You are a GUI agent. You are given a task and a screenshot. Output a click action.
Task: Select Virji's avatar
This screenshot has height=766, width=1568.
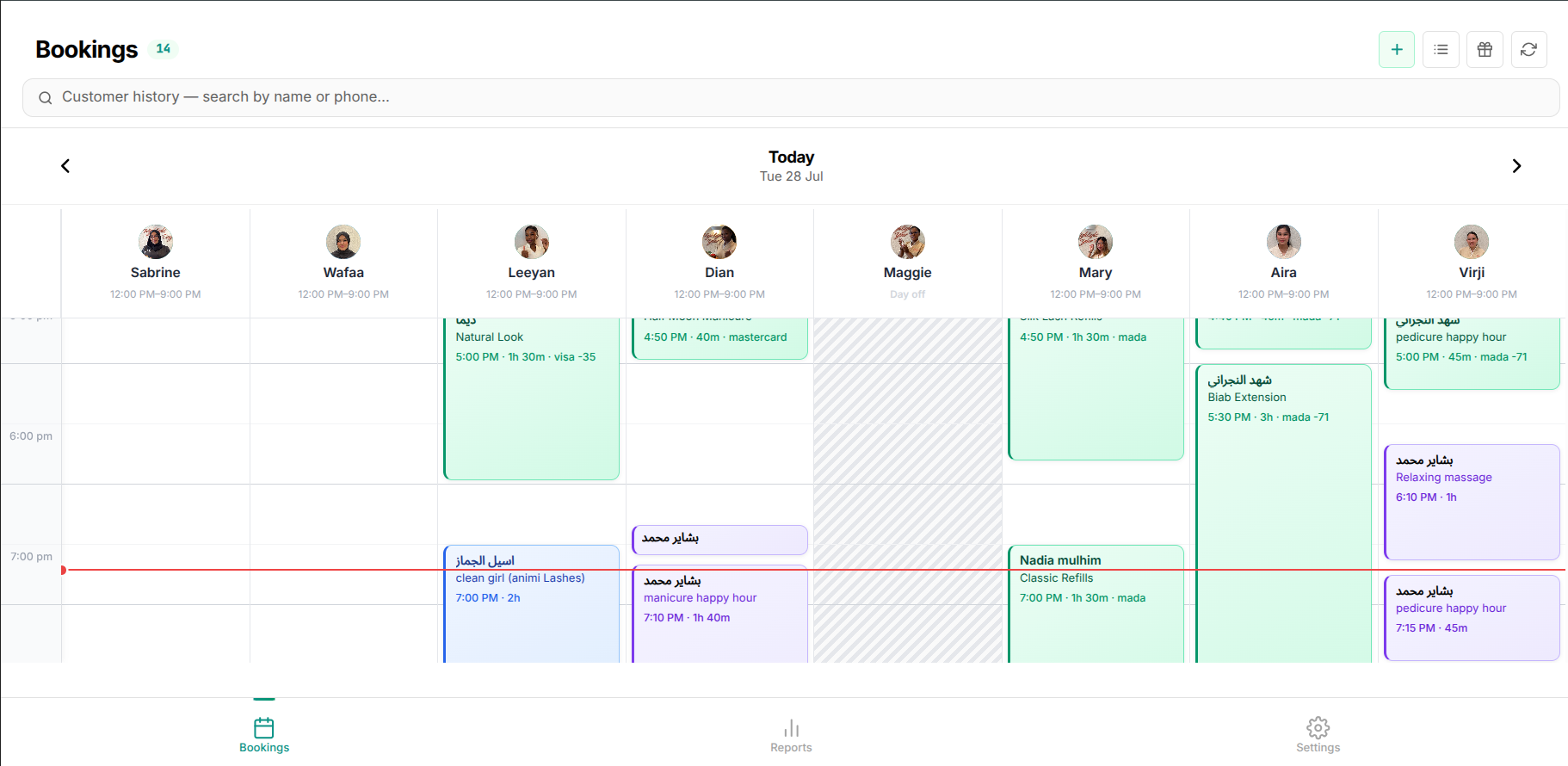(x=1472, y=242)
